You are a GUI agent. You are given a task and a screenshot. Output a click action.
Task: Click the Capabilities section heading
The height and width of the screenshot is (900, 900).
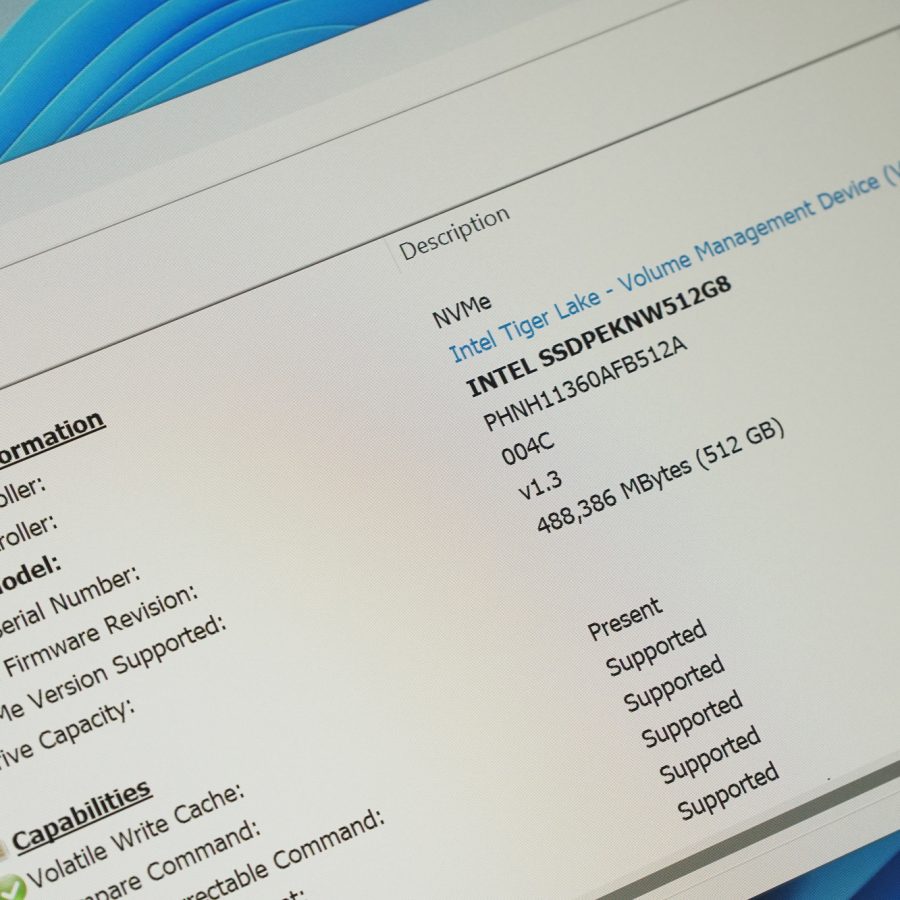[82, 816]
